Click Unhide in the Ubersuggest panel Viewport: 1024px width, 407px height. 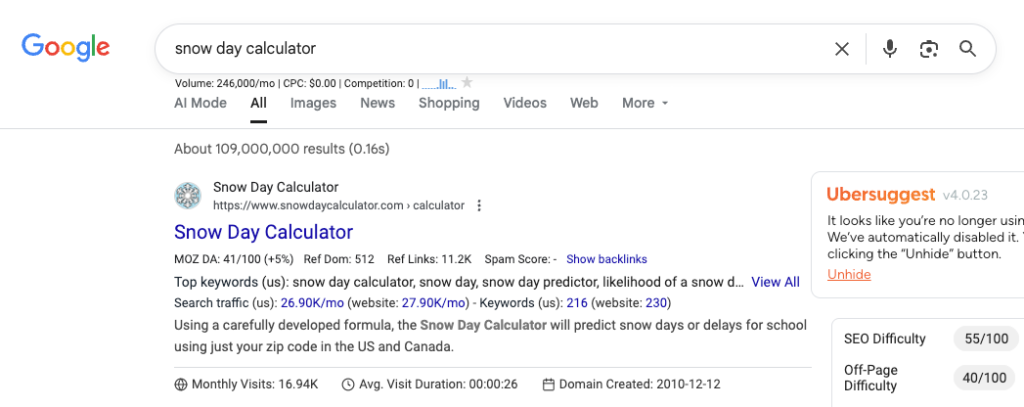(x=848, y=274)
